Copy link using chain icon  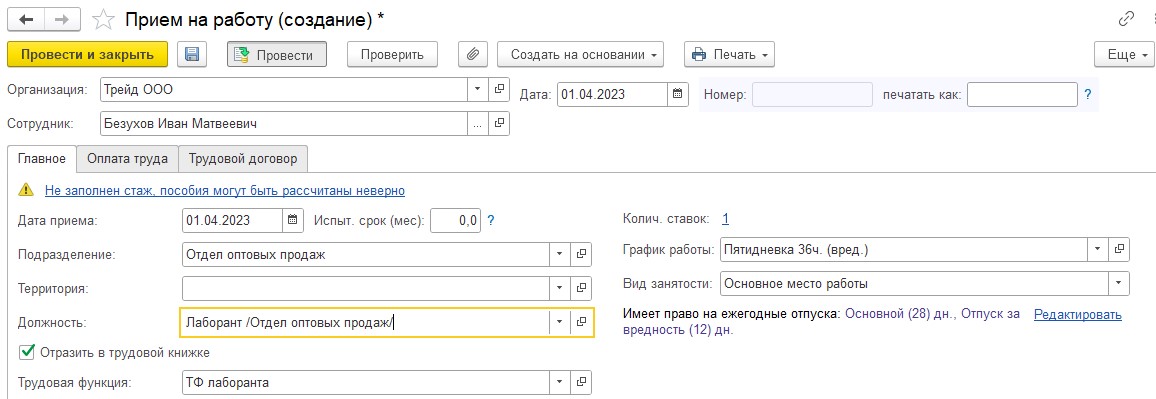click(x=1126, y=19)
